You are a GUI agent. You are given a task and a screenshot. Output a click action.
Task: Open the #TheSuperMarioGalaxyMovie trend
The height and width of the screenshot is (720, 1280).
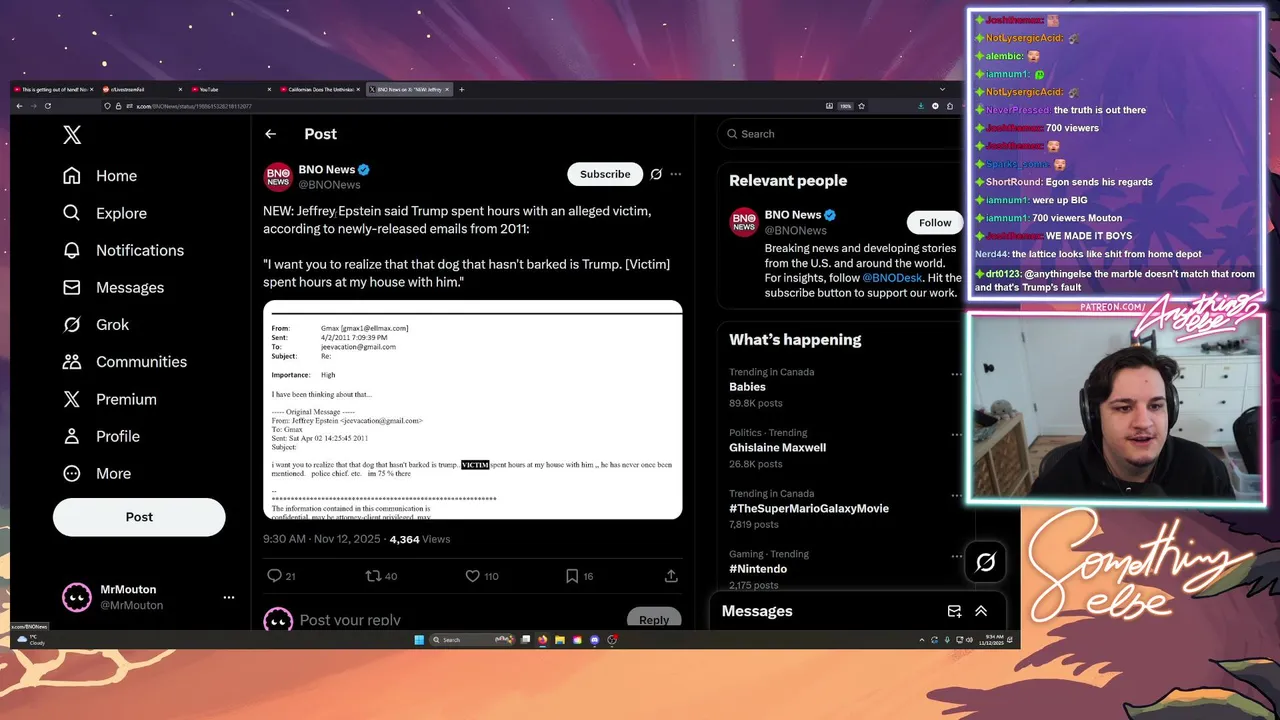[809, 508]
